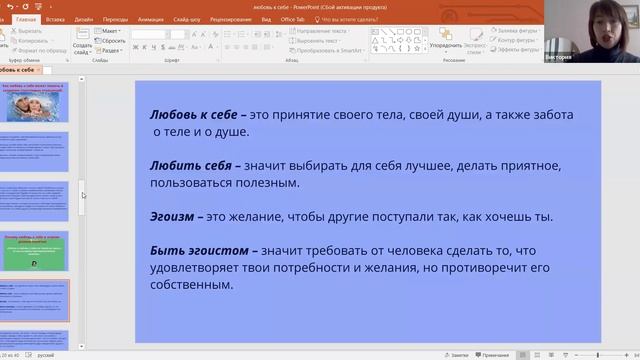The width and height of the screenshot is (640, 360).
Task: Open Контур фигуры dropdown
Action: [513, 40]
